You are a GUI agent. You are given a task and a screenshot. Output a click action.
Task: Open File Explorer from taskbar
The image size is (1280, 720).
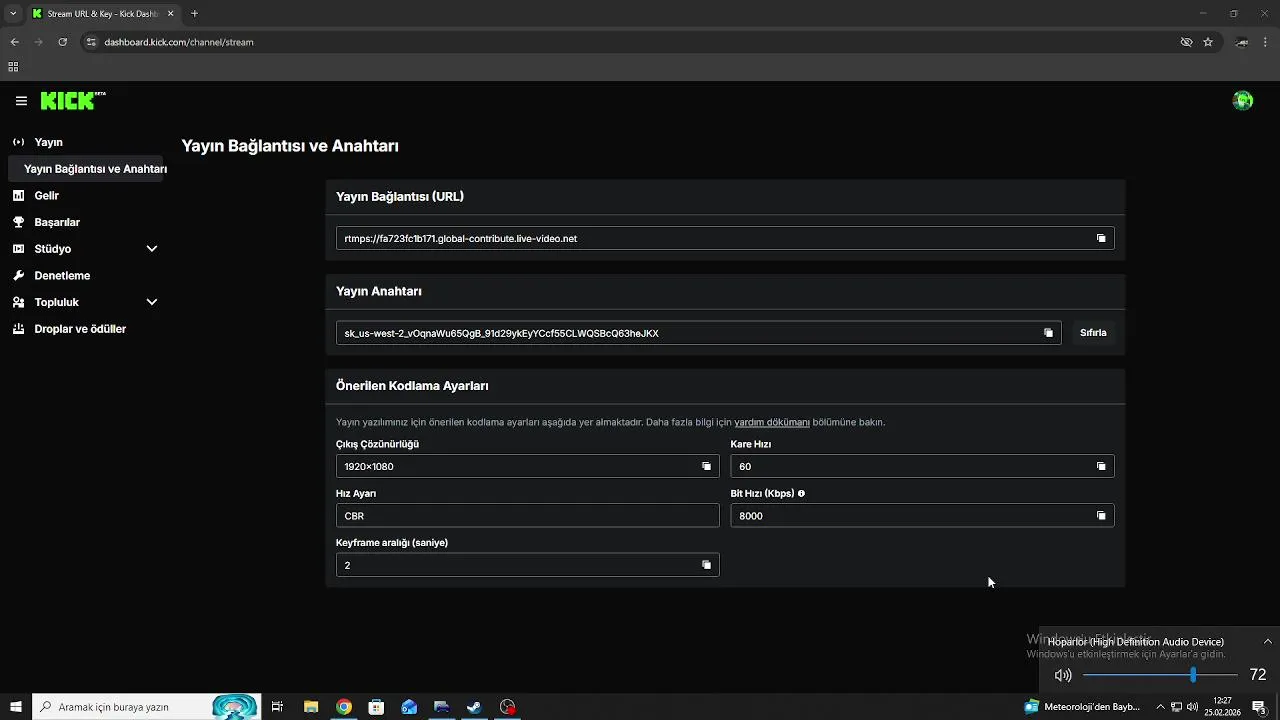pyautogui.click(x=311, y=707)
